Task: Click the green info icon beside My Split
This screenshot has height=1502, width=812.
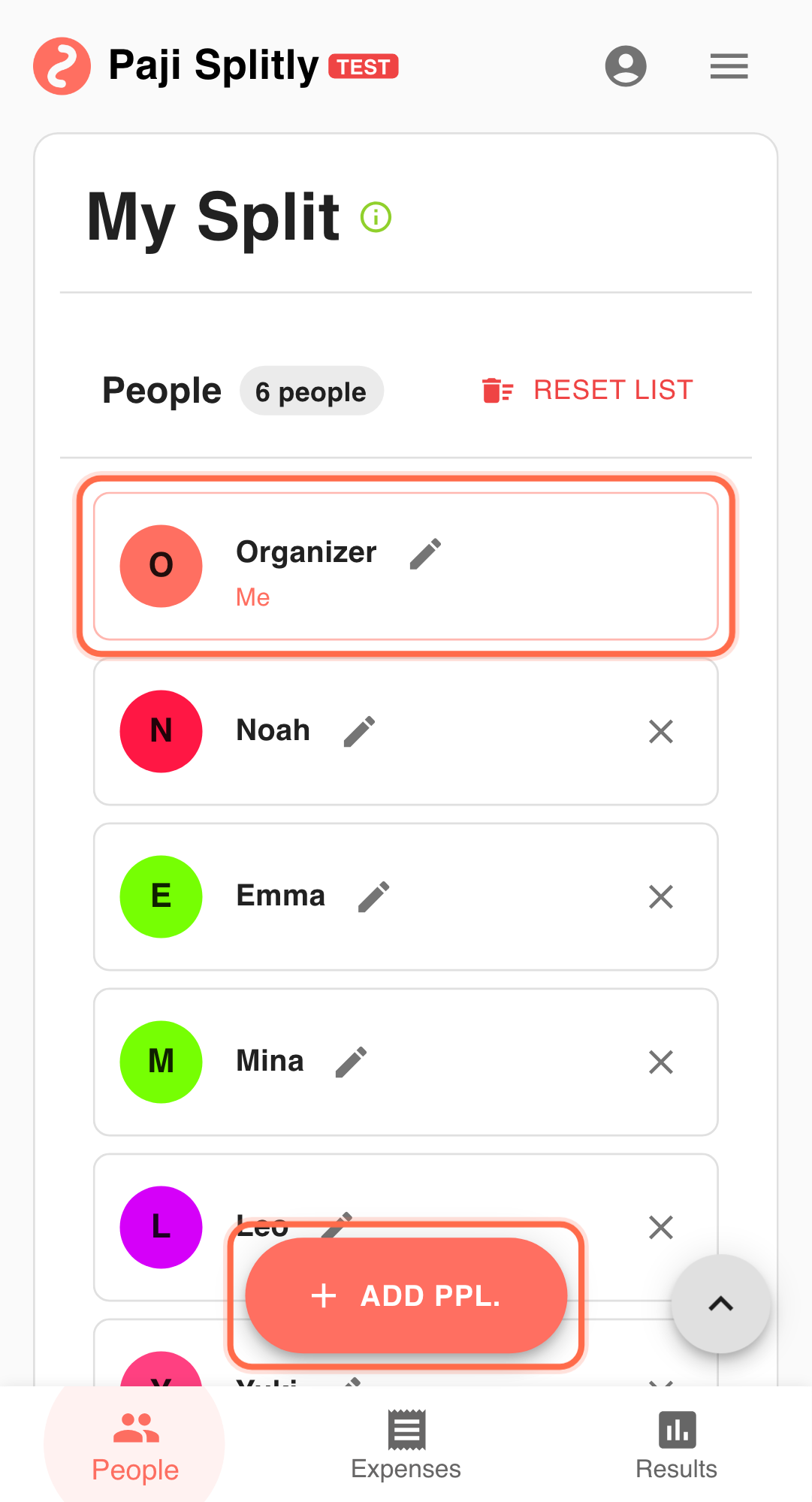Action: click(x=376, y=218)
